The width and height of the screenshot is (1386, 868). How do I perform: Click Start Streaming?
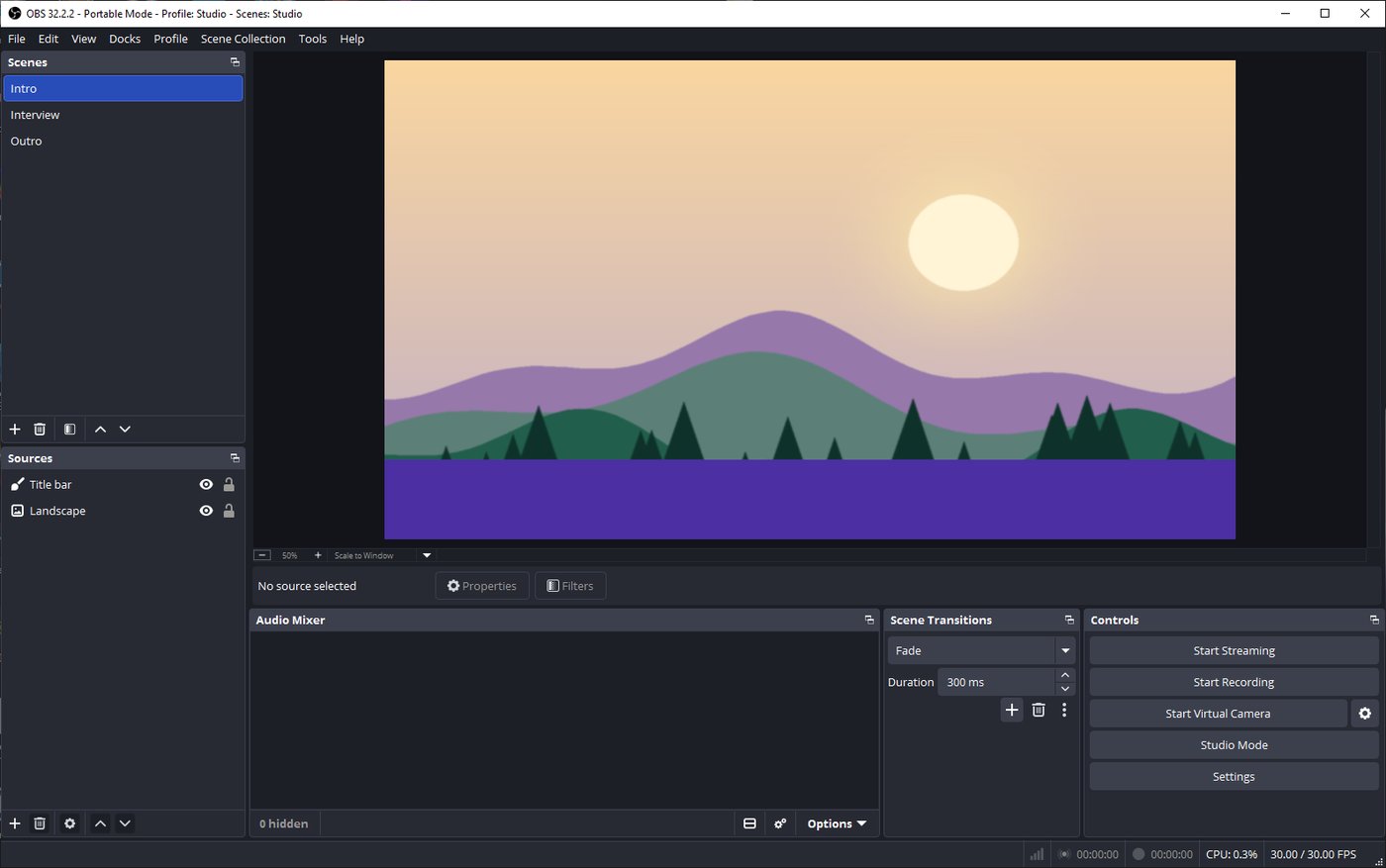pyautogui.click(x=1234, y=650)
